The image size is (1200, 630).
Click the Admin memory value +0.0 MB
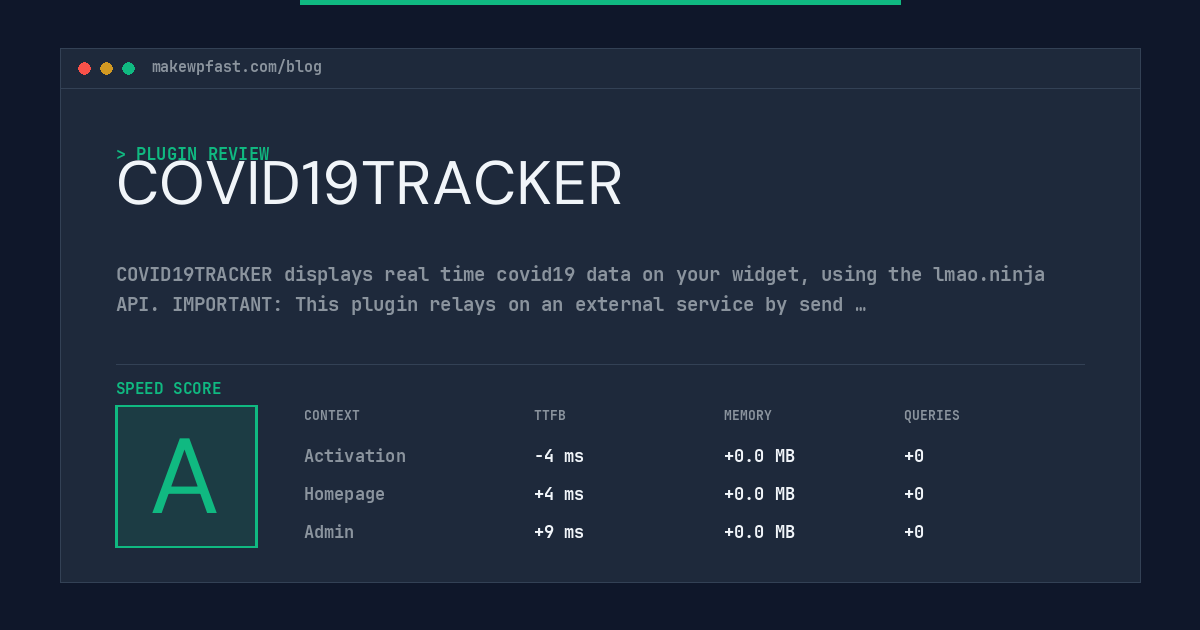tap(759, 532)
